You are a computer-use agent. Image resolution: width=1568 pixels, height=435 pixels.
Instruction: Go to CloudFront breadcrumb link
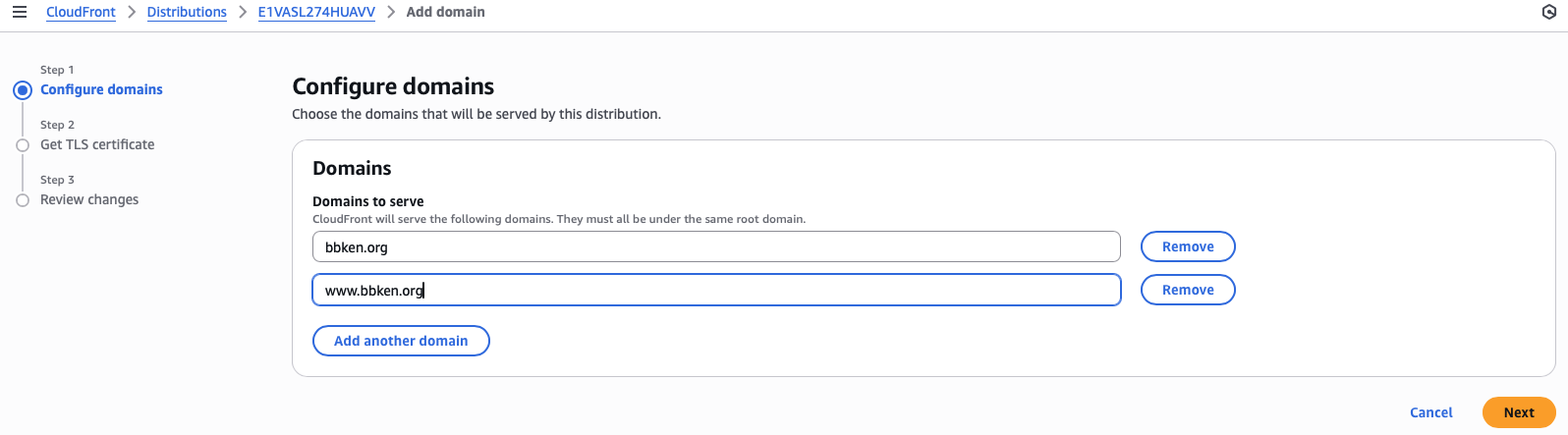point(81,13)
